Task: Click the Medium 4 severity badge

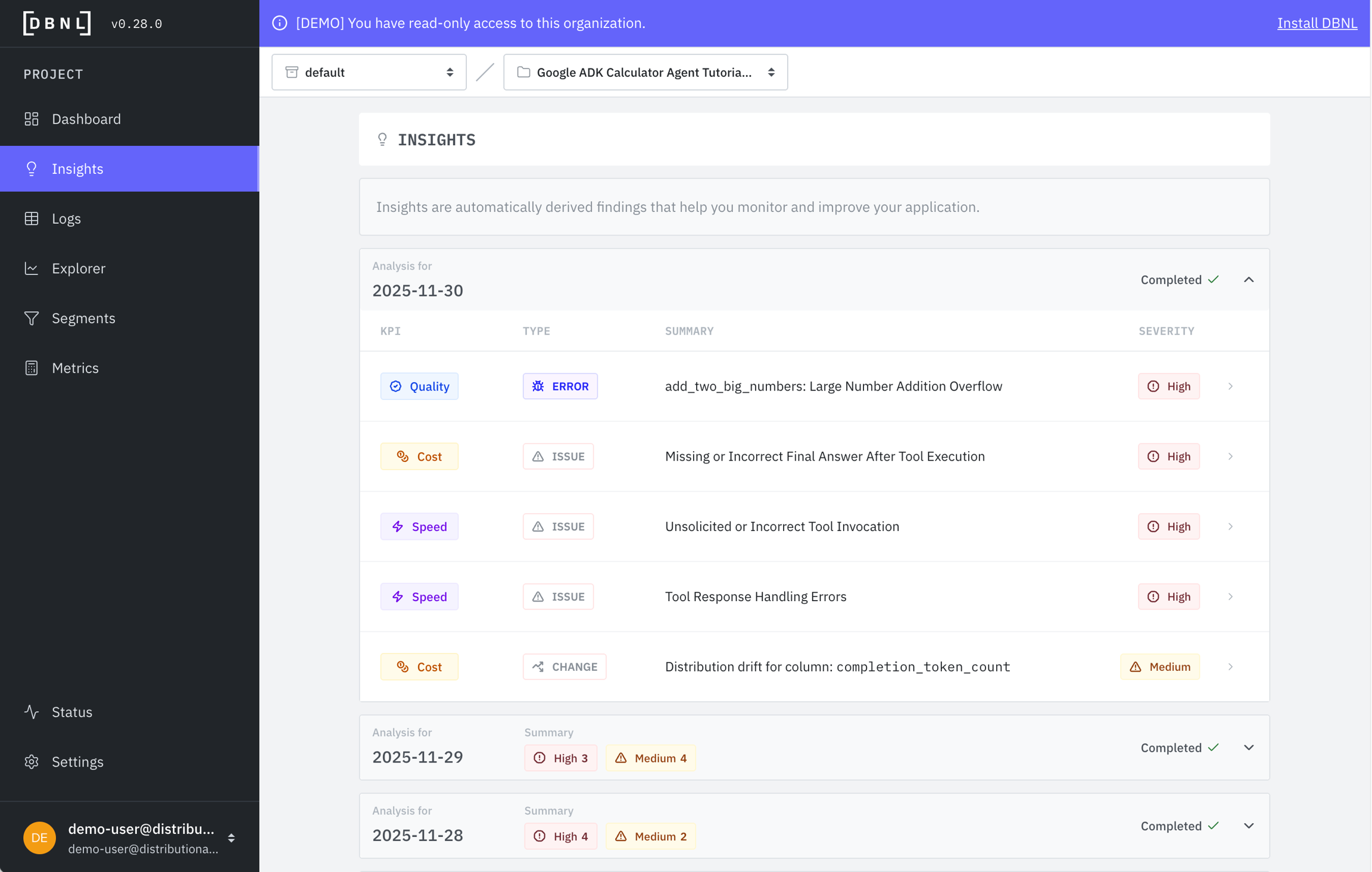Action: [650, 758]
